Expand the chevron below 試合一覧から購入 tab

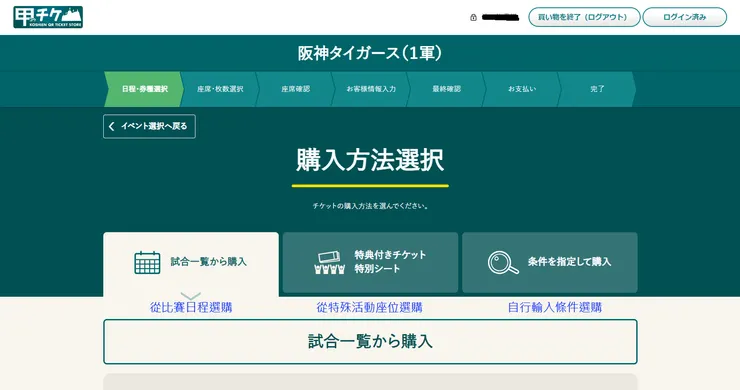tap(191, 296)
